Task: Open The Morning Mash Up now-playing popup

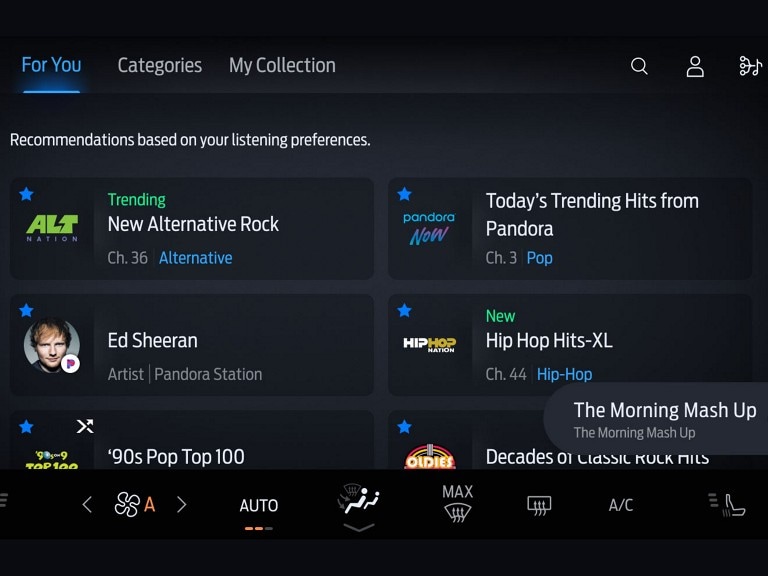Action: (656, 419)
